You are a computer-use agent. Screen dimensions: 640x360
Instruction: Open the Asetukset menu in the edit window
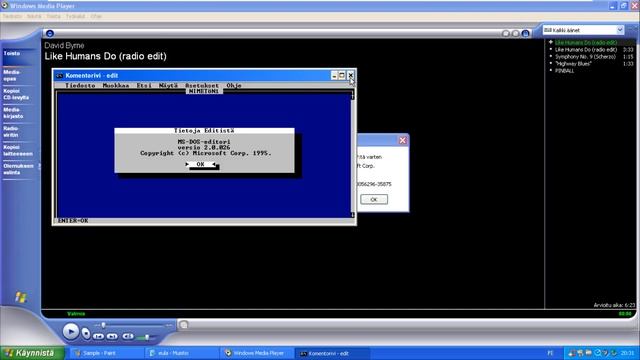202,86
